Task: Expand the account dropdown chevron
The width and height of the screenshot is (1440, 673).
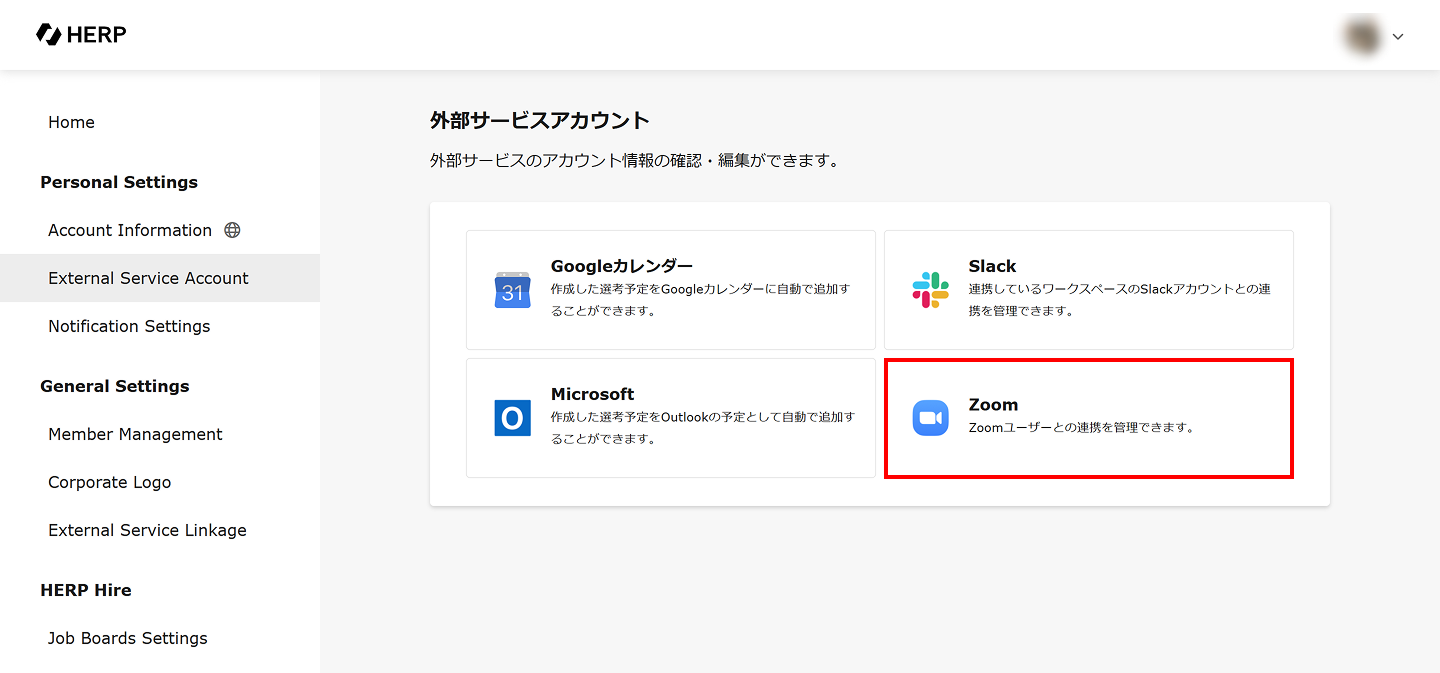Action: pos(1398,37)
